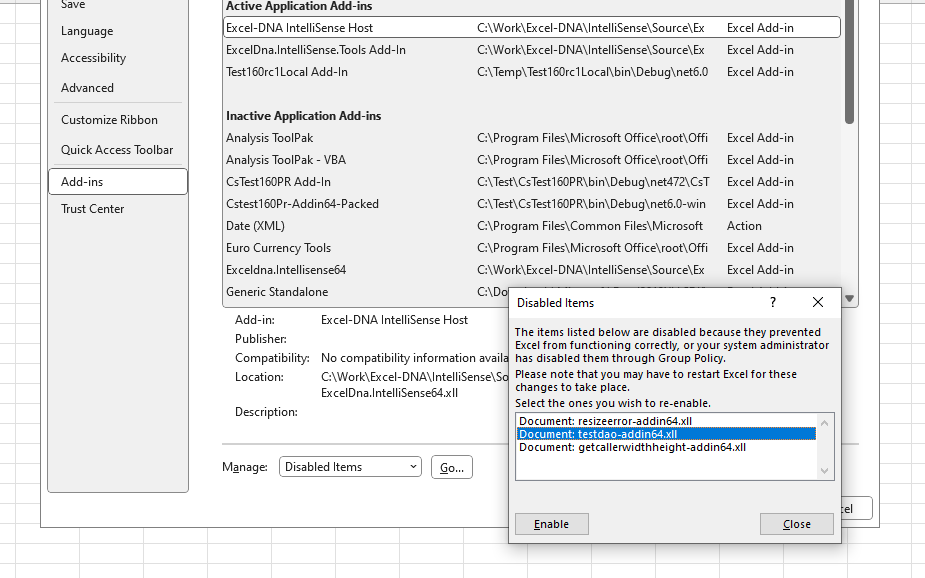Select Excel-DNA IntelliSense Host add-in row
The width and height of the screenshot is (925, 578).
pos(532,28)
